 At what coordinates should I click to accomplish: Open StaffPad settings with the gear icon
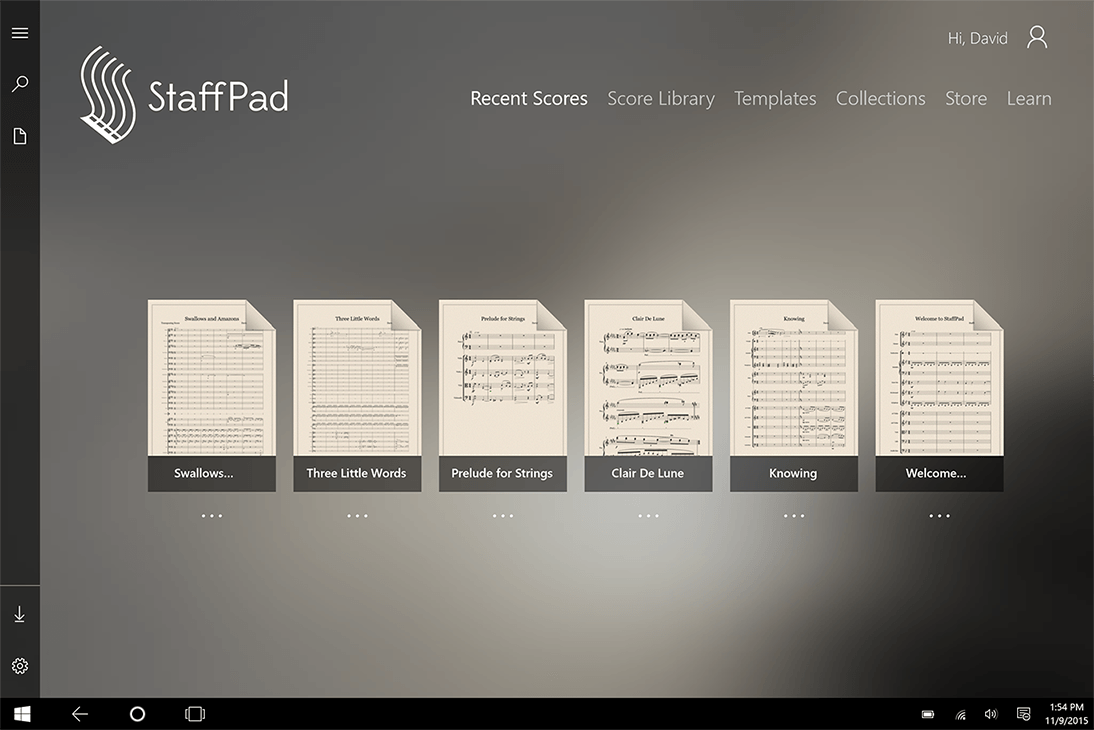click(20, 665)
